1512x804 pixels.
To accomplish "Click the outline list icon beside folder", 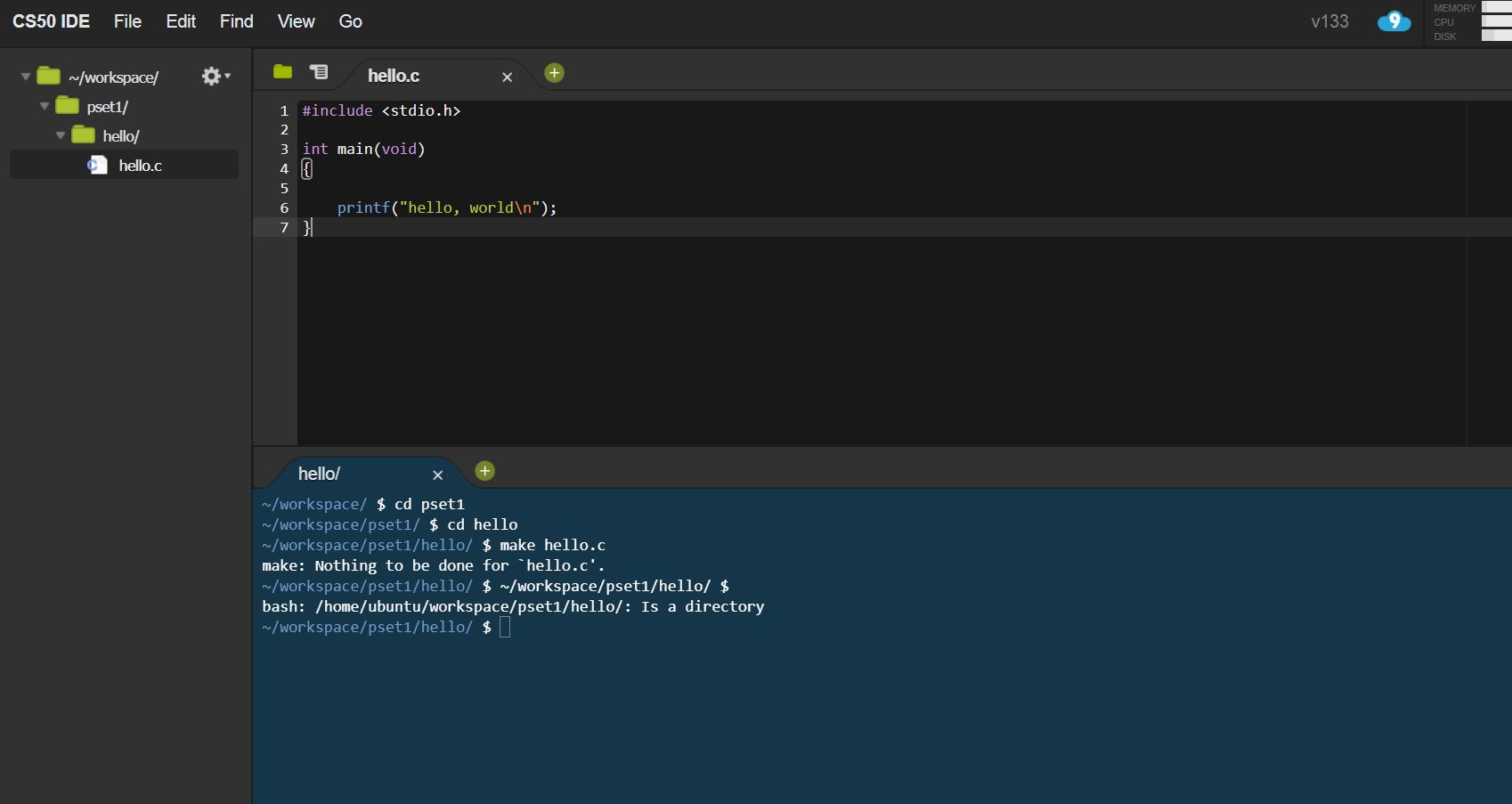I will 319,71.
